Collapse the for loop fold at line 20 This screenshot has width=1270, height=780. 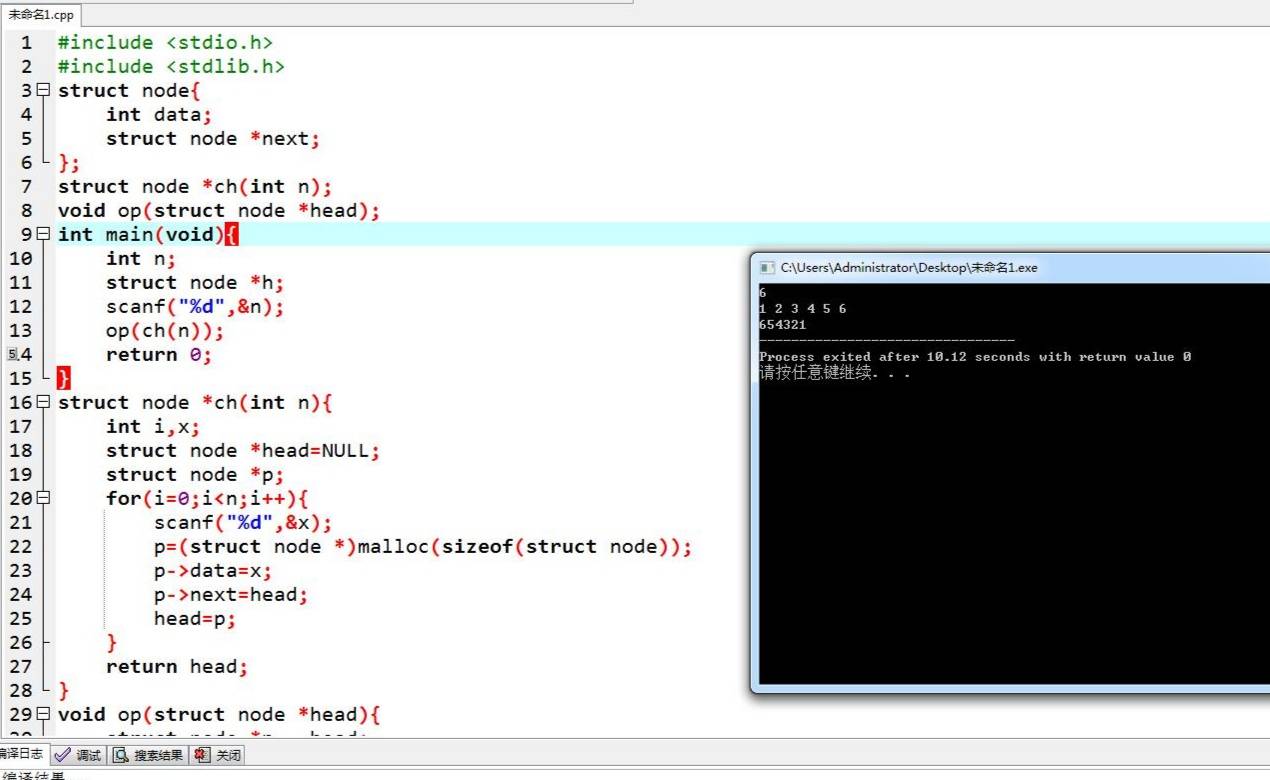pyautogui.click(x=42, y=498)
